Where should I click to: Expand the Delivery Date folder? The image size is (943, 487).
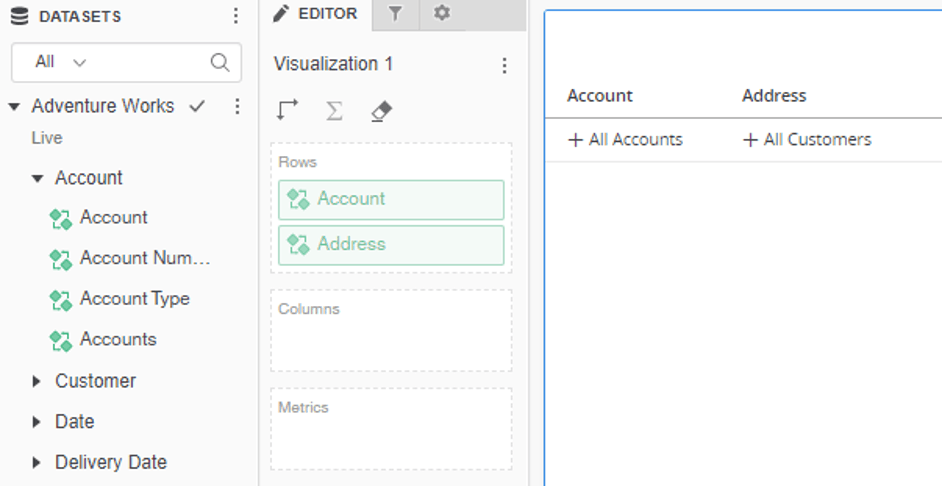(37, 463)
